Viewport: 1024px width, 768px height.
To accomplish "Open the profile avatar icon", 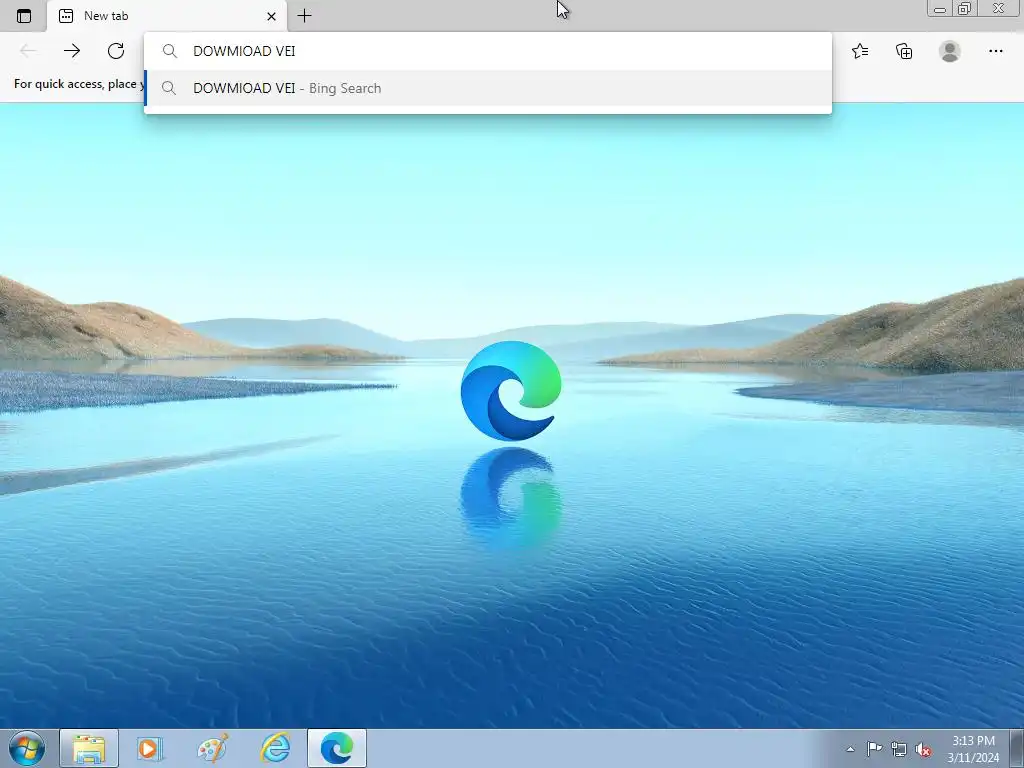I will click(x=950, y=51).
